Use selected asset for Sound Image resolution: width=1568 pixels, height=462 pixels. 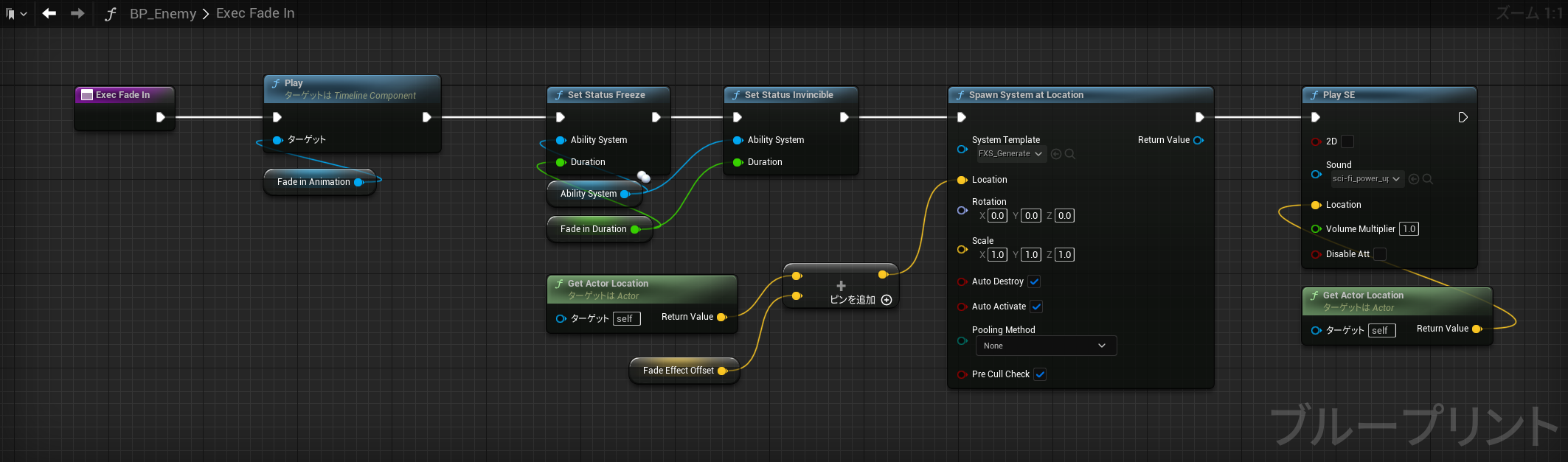[x=1414, y=179]
